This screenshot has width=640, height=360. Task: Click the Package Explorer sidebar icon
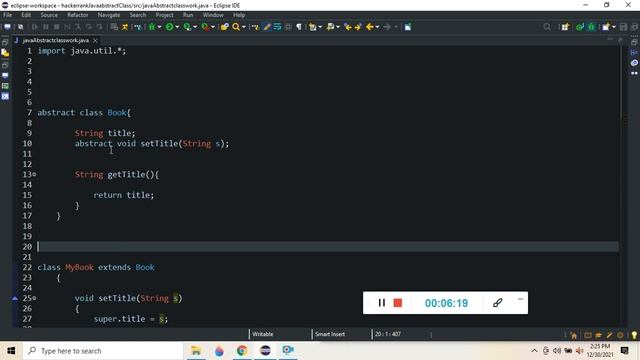click(5, 53)
